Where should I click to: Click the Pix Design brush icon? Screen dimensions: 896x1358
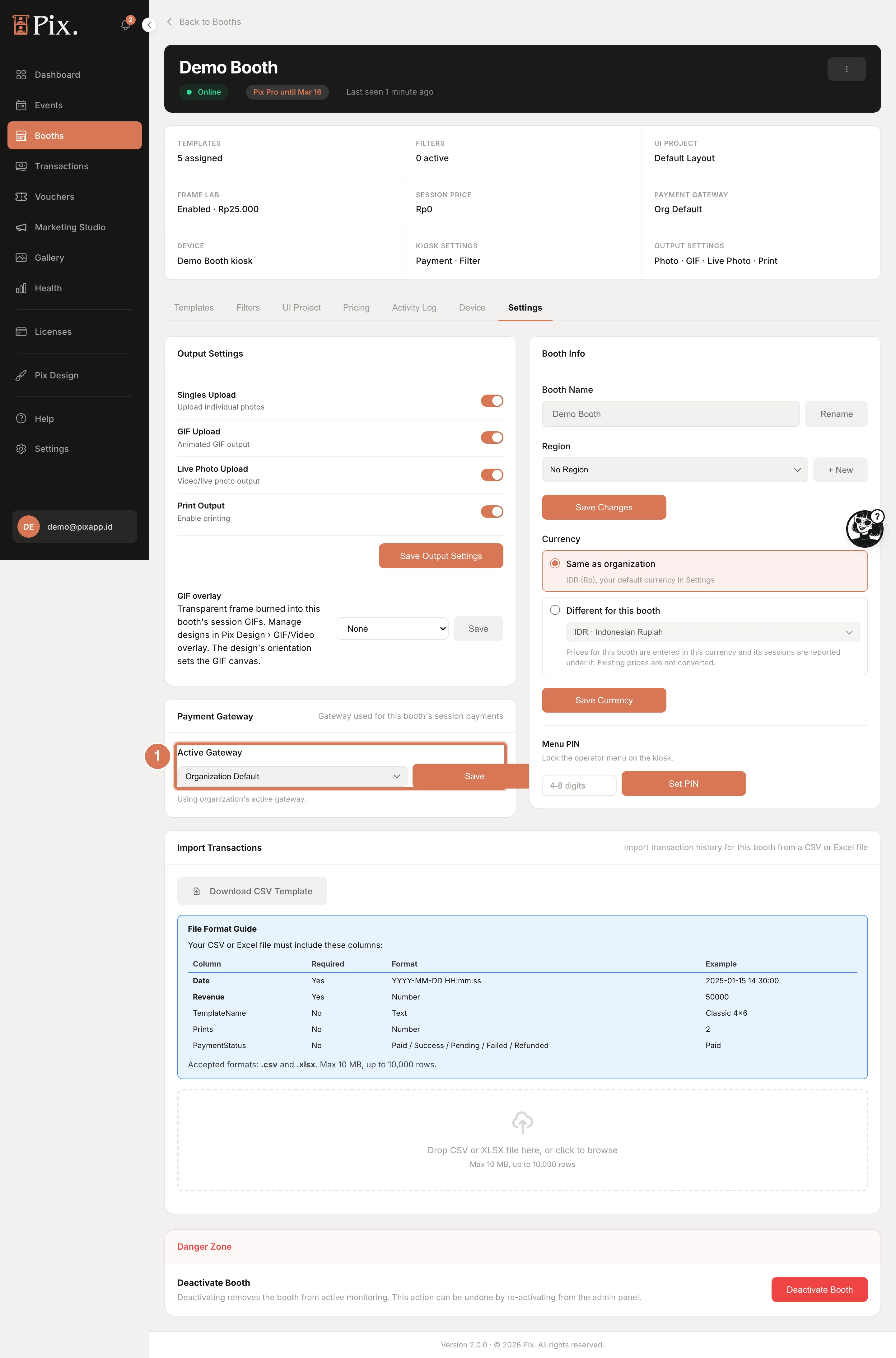click(21, 376)
